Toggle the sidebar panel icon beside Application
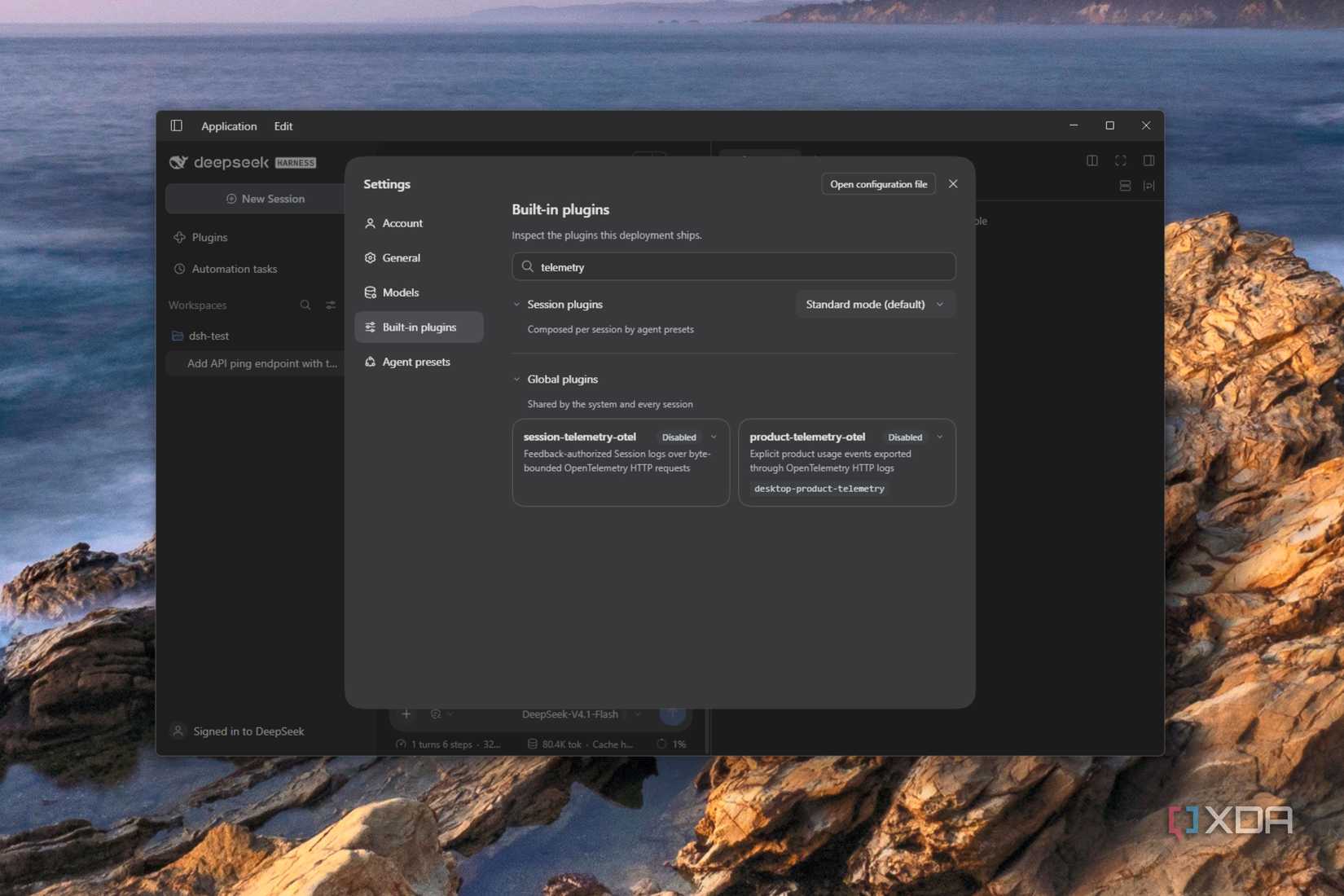1344x896 pixels. pos(176,125)
